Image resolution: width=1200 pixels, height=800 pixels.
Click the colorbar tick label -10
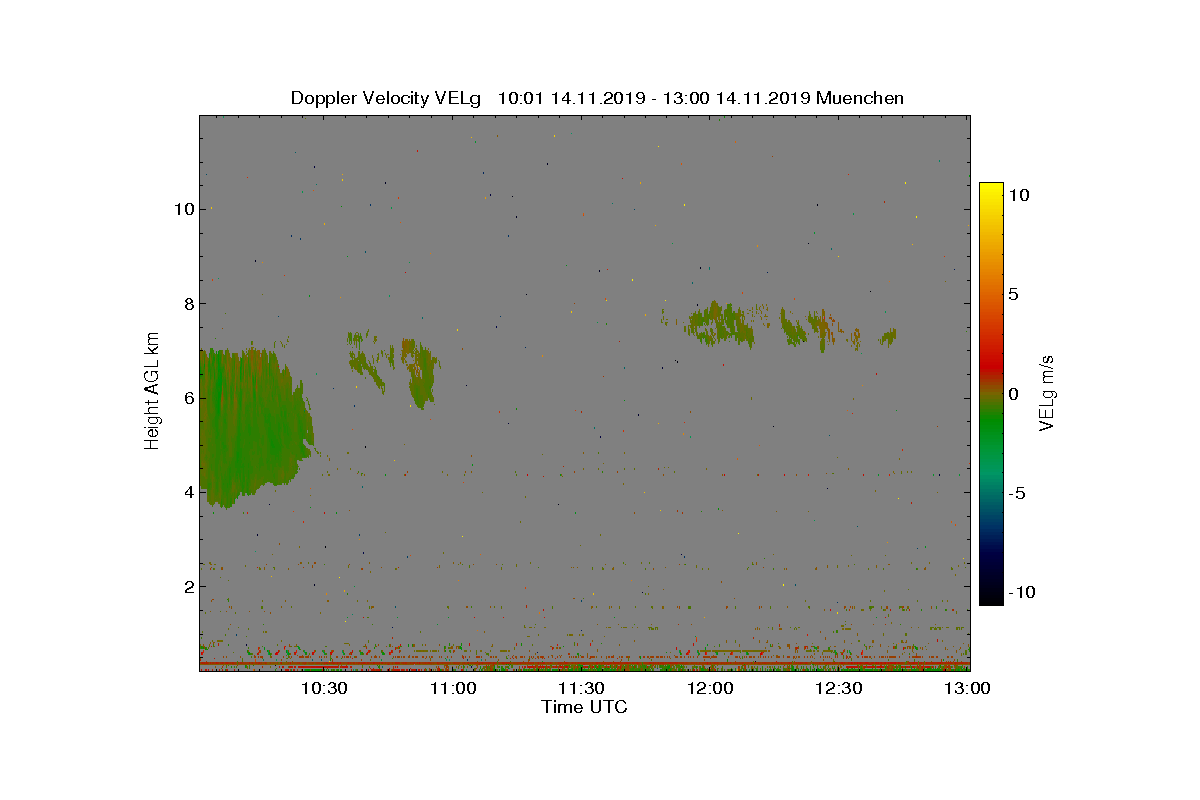coord(1020,592)
